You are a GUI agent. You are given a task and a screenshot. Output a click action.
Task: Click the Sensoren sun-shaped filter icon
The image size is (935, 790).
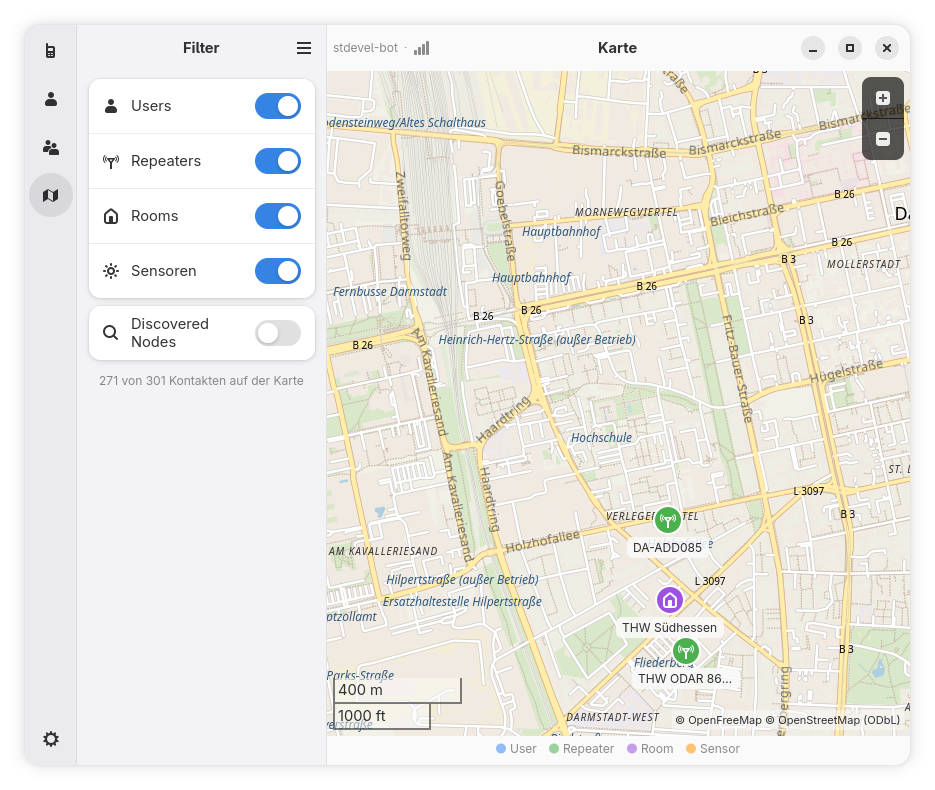coord(111,271)
